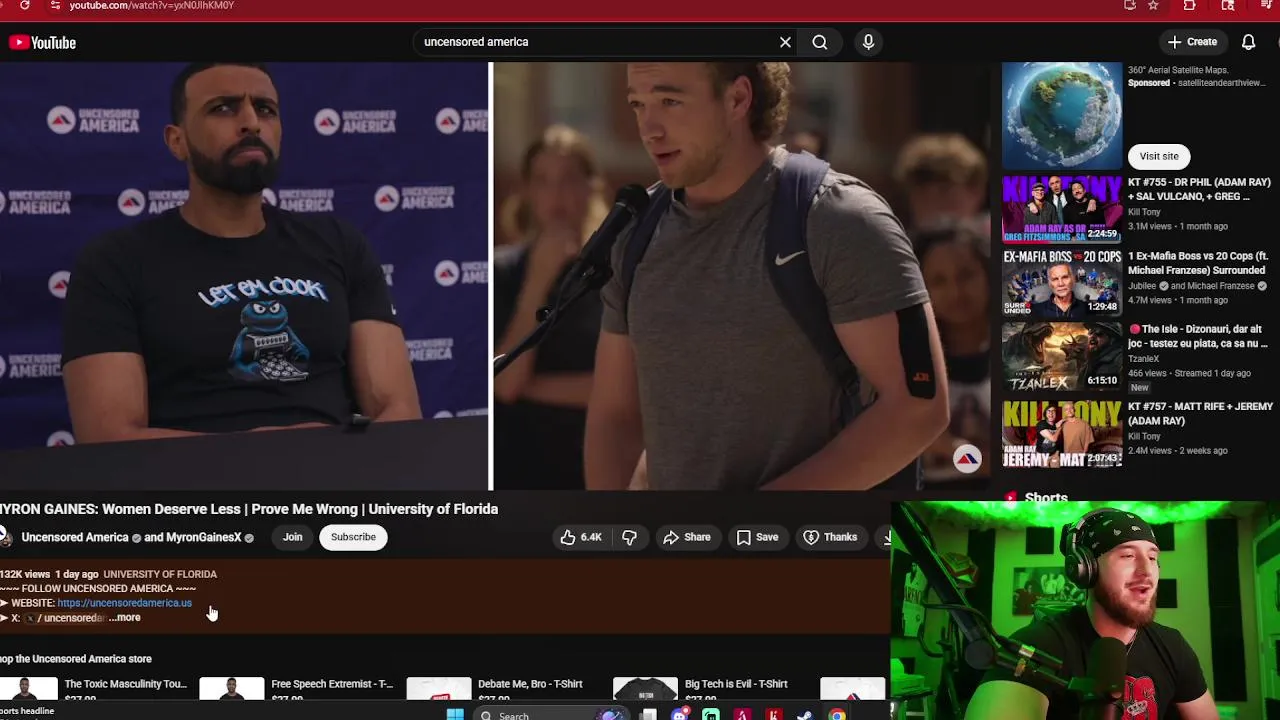Open the Kill Tony channel under KT #755

[x=1144, y=212]
